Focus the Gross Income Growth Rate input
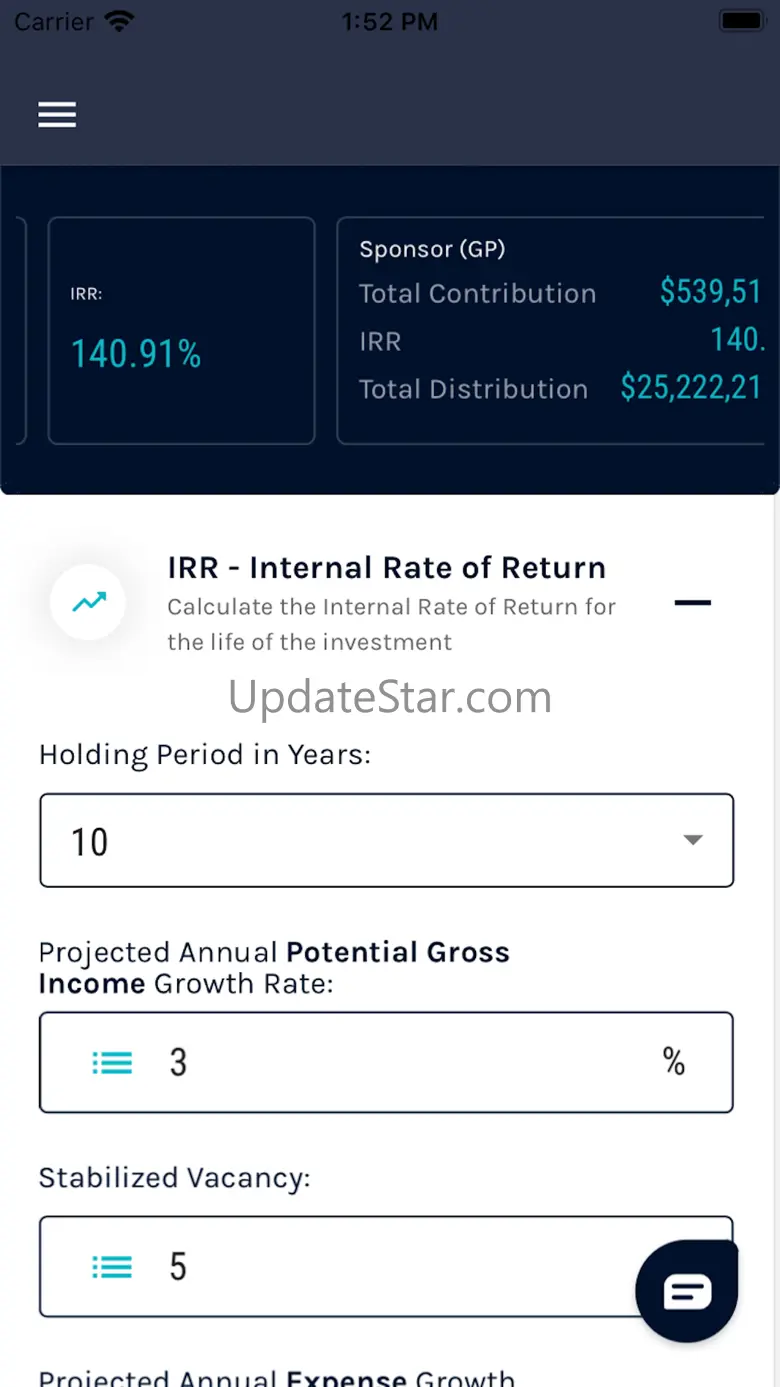This screenshot has height=1387, width=780. (x=400, y=1062)
